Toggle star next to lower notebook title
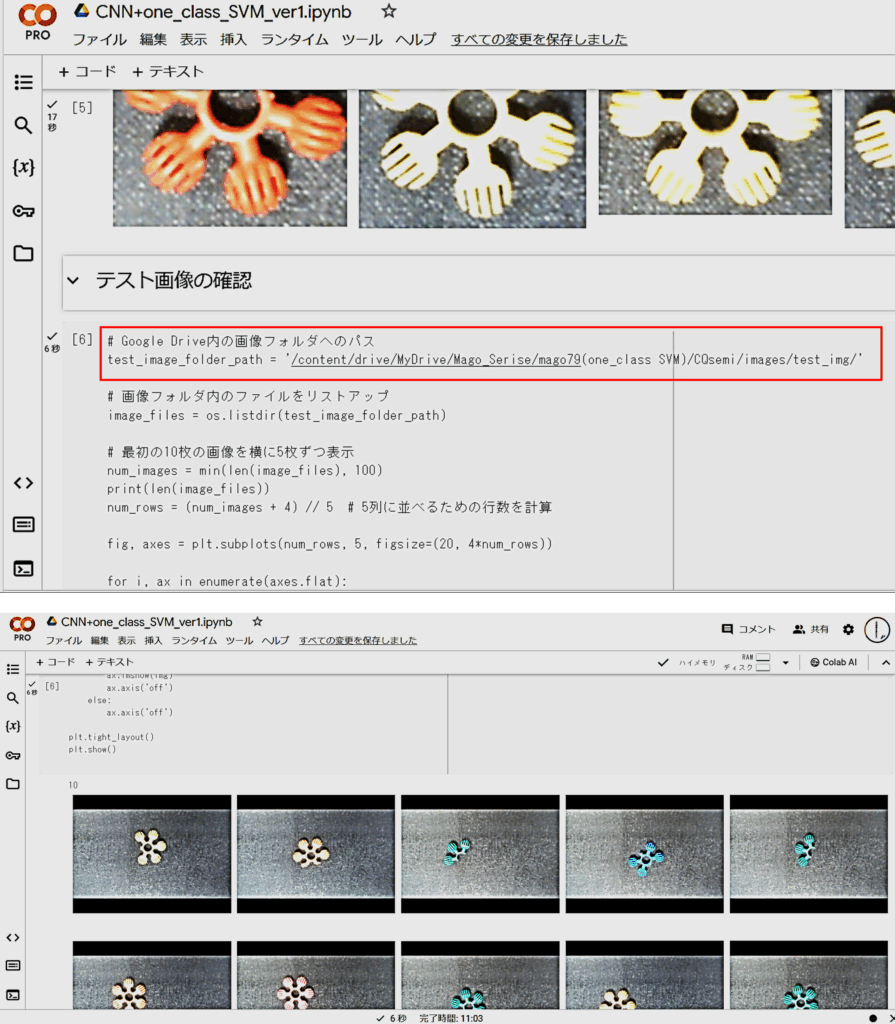The width and height of the screenshot is (895, 1024). pyautogui.click(x=257, y=622)
